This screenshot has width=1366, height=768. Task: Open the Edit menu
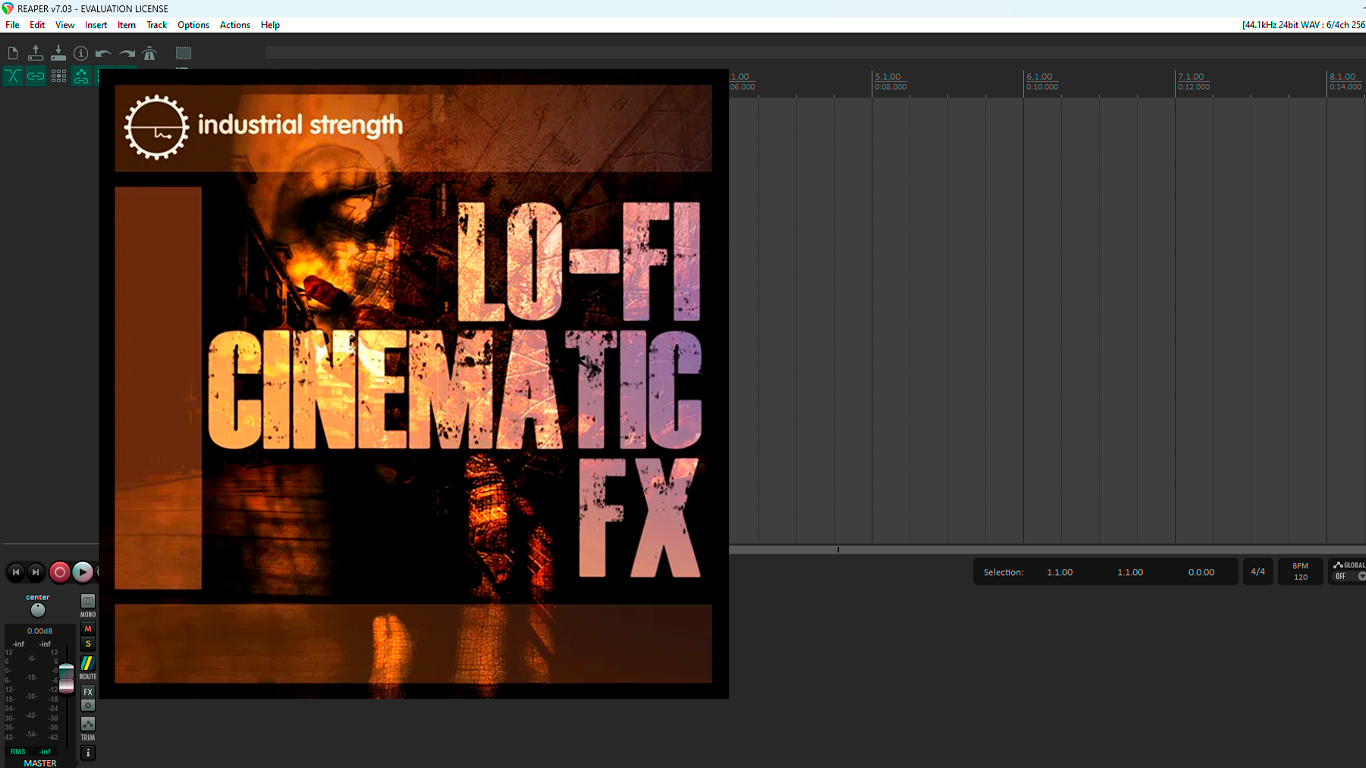(x=37, y=25)
